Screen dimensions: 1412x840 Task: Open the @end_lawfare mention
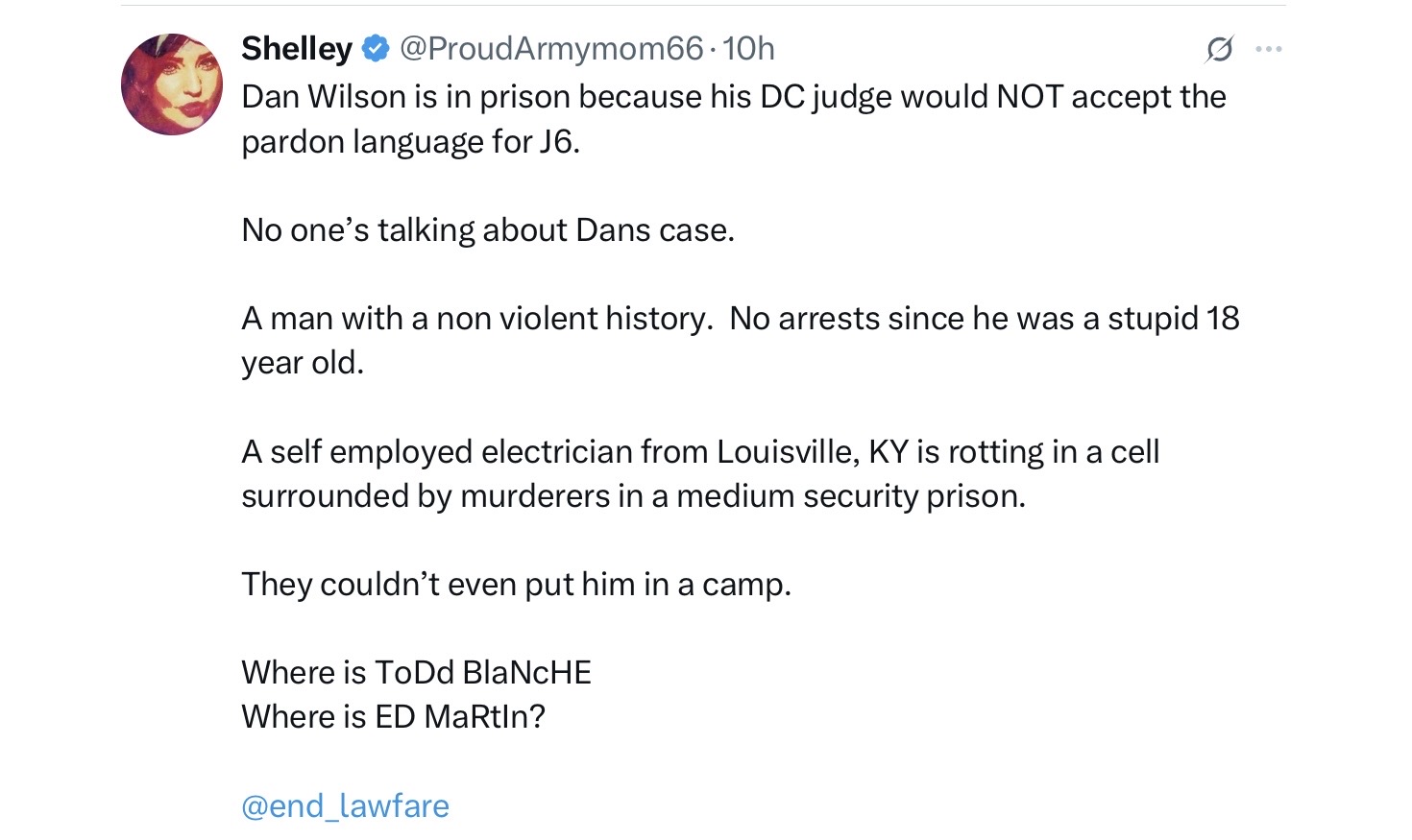345,805
